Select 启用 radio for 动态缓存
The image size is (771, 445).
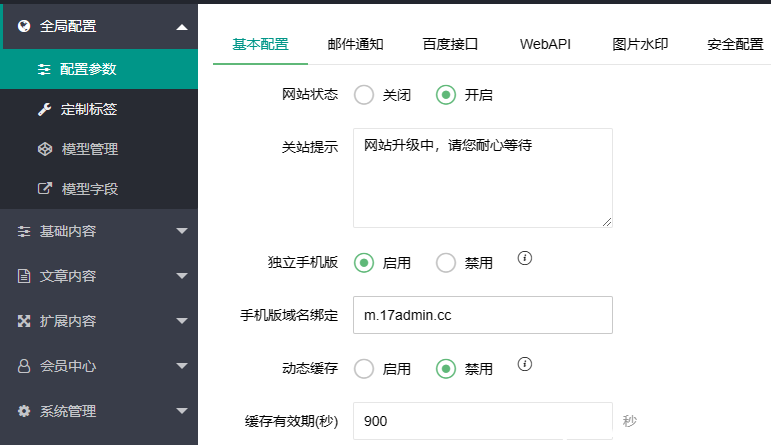(364, 369)
